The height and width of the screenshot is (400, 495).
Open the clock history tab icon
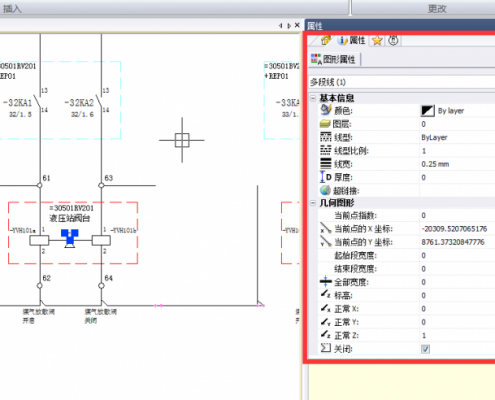point(393,40)
